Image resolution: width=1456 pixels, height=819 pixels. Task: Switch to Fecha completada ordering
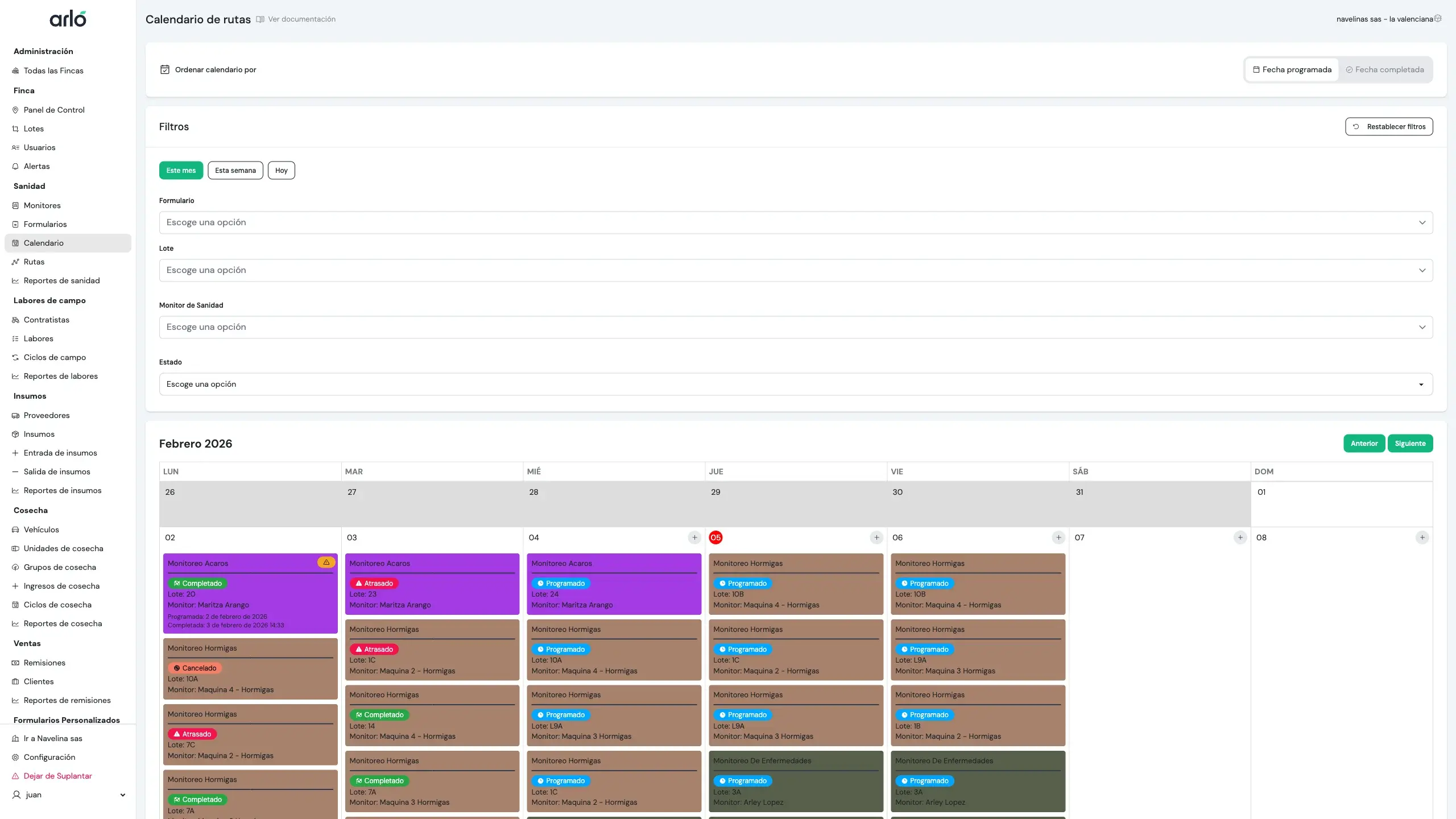(x=1385, y=69)
